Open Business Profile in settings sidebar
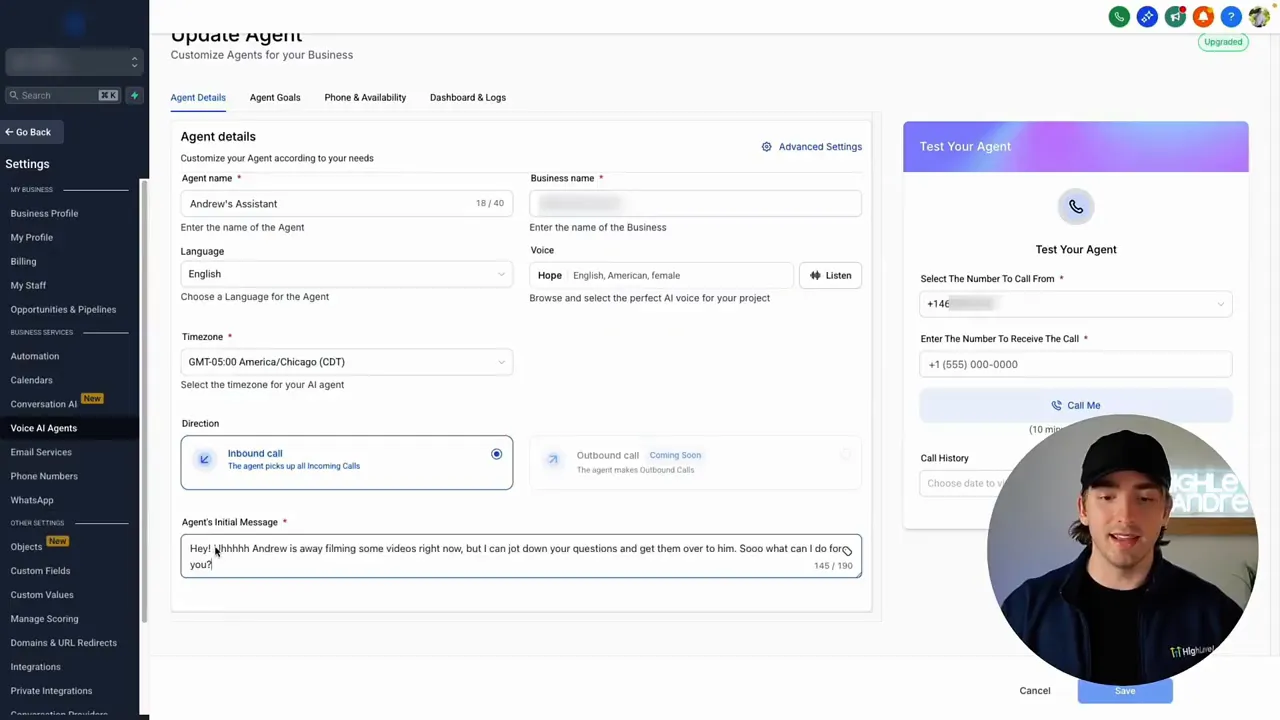Screen dimensions: 1280x720 click(44, 213)
